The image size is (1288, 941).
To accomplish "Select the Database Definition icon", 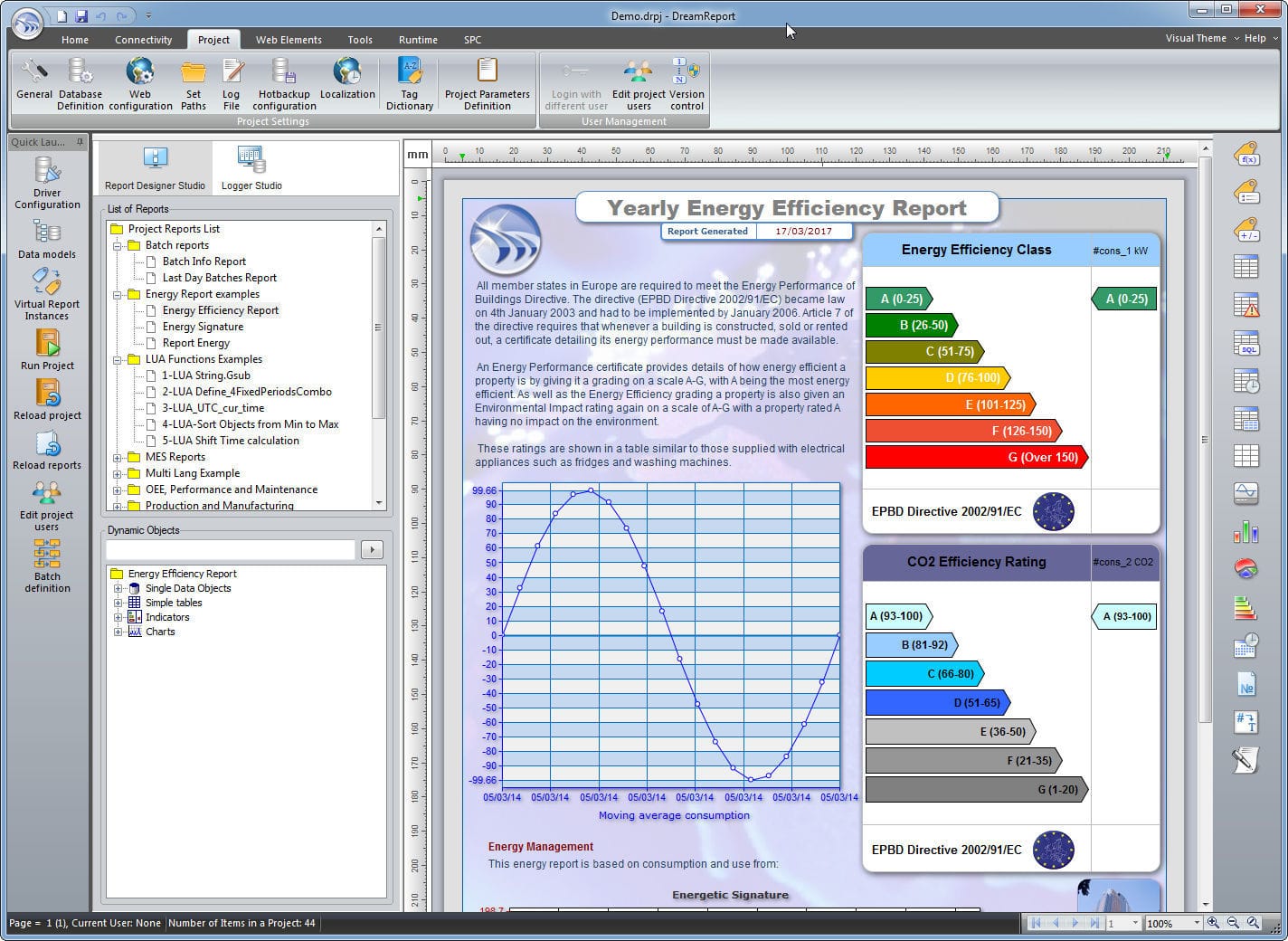I will pyautogui.click(x=80, y=82).
